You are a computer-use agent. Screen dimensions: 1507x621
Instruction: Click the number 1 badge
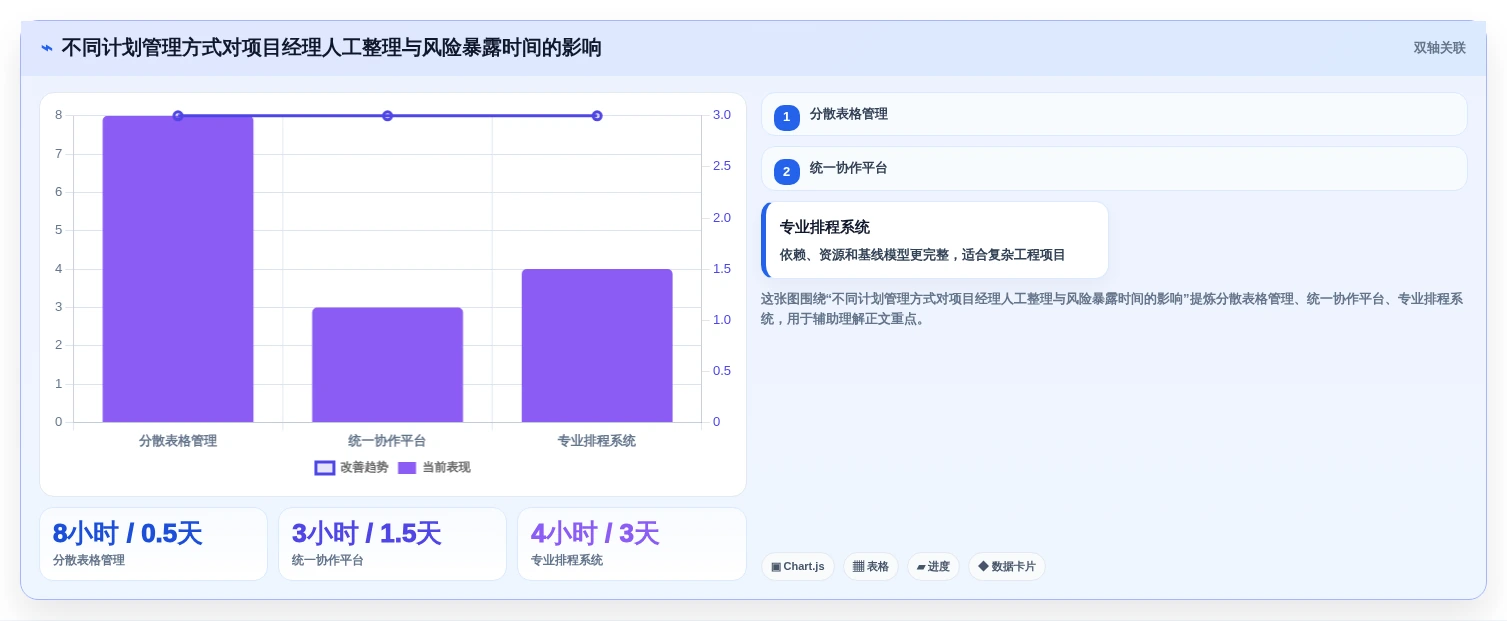coord(786,117)
